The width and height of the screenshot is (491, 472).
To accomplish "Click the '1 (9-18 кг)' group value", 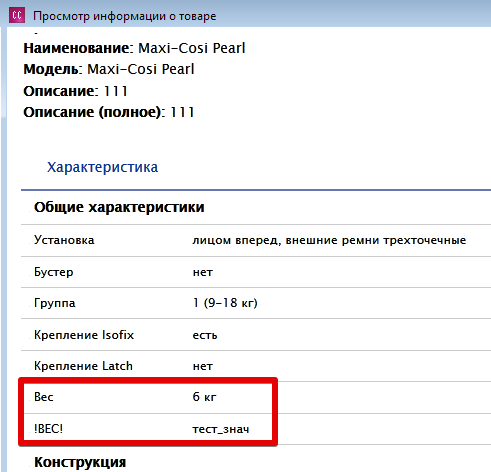I will 225,303.
